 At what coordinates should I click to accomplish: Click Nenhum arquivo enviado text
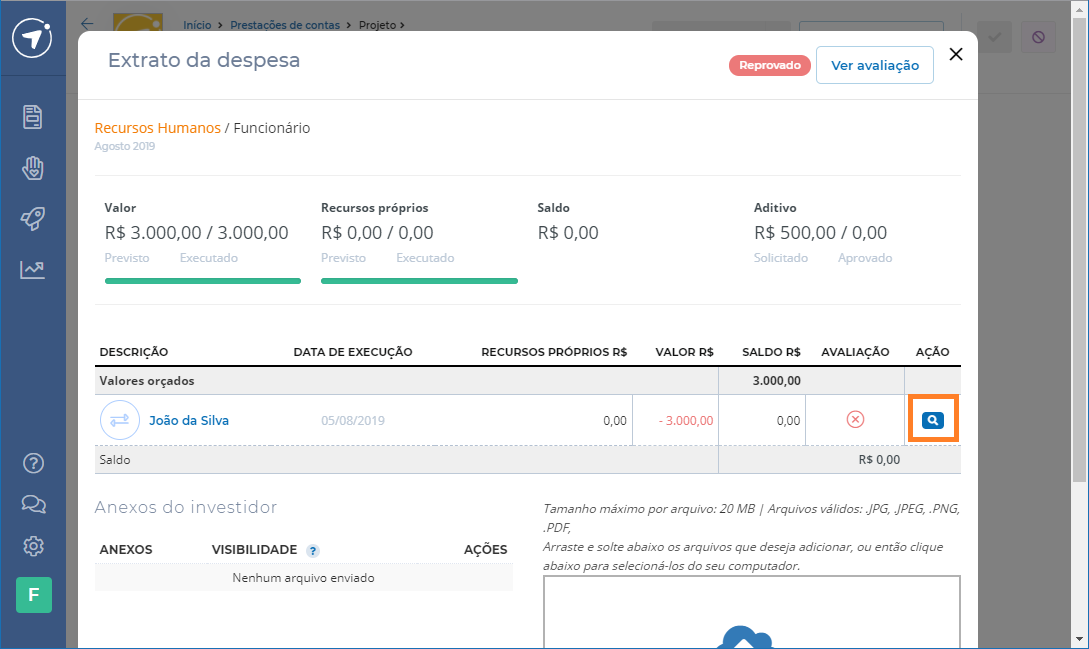coord(304,578)
